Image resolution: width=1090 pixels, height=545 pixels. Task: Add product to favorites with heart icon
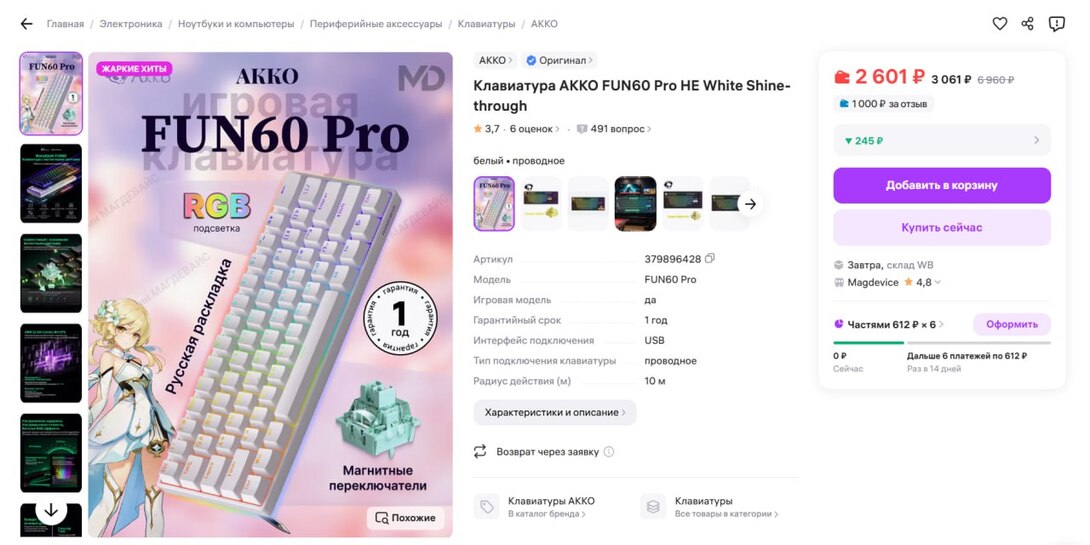1000,24
